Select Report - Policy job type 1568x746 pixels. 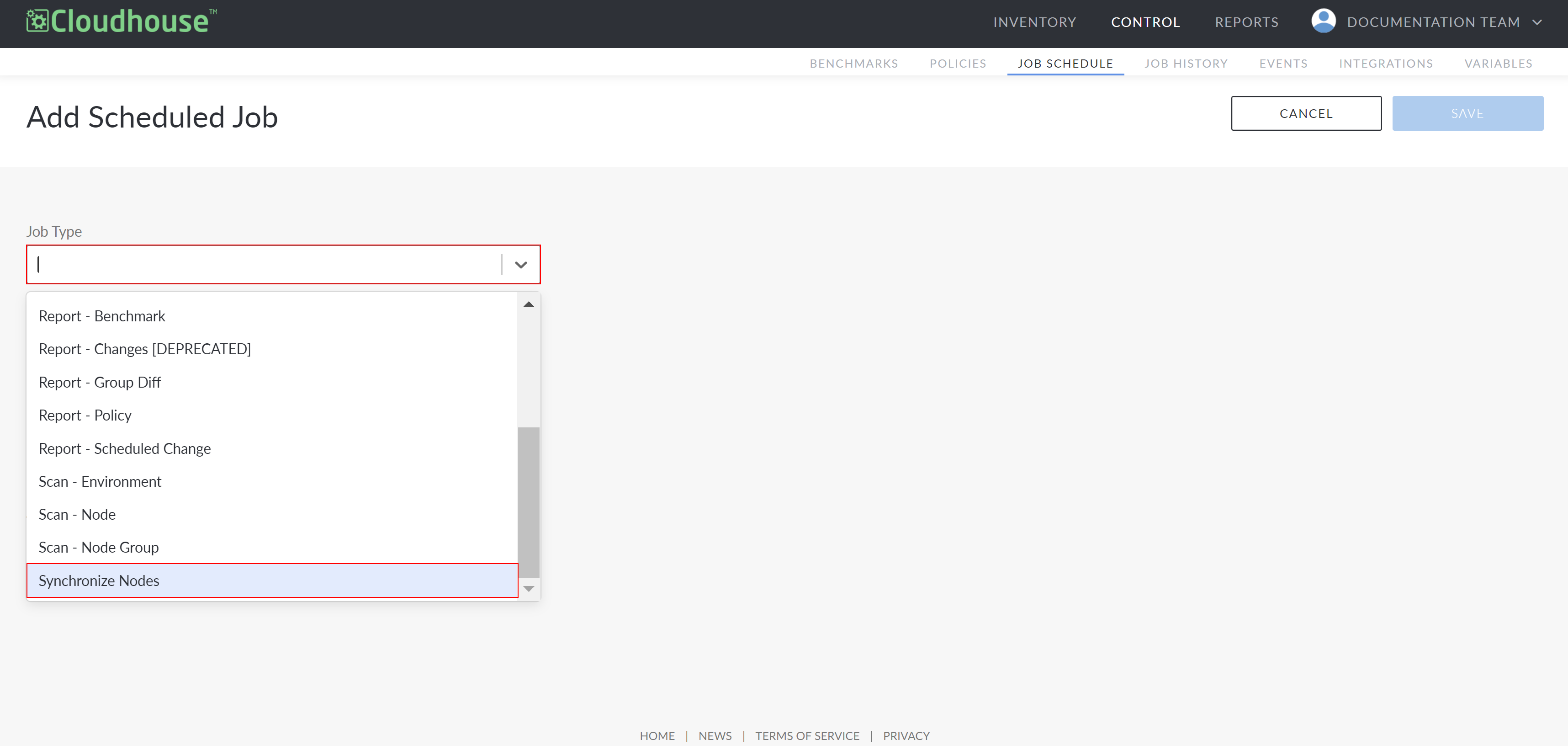[272, 416]
